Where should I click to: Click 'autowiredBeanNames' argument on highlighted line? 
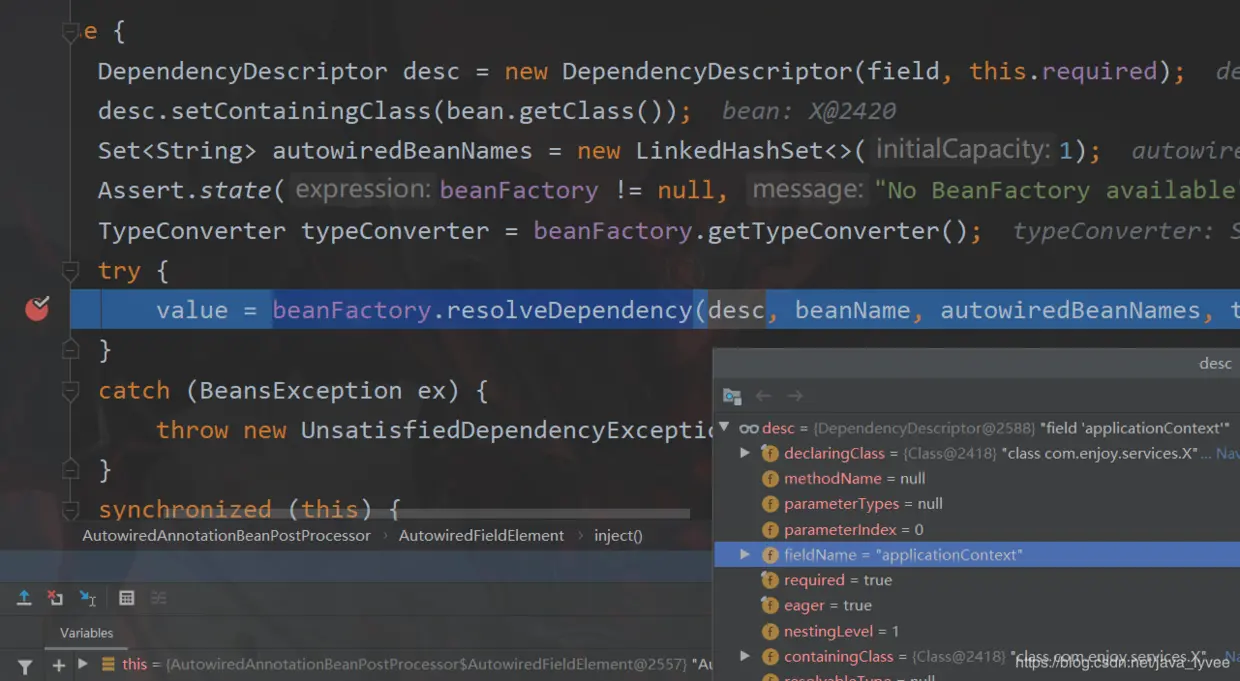[x=1070, y=310]
